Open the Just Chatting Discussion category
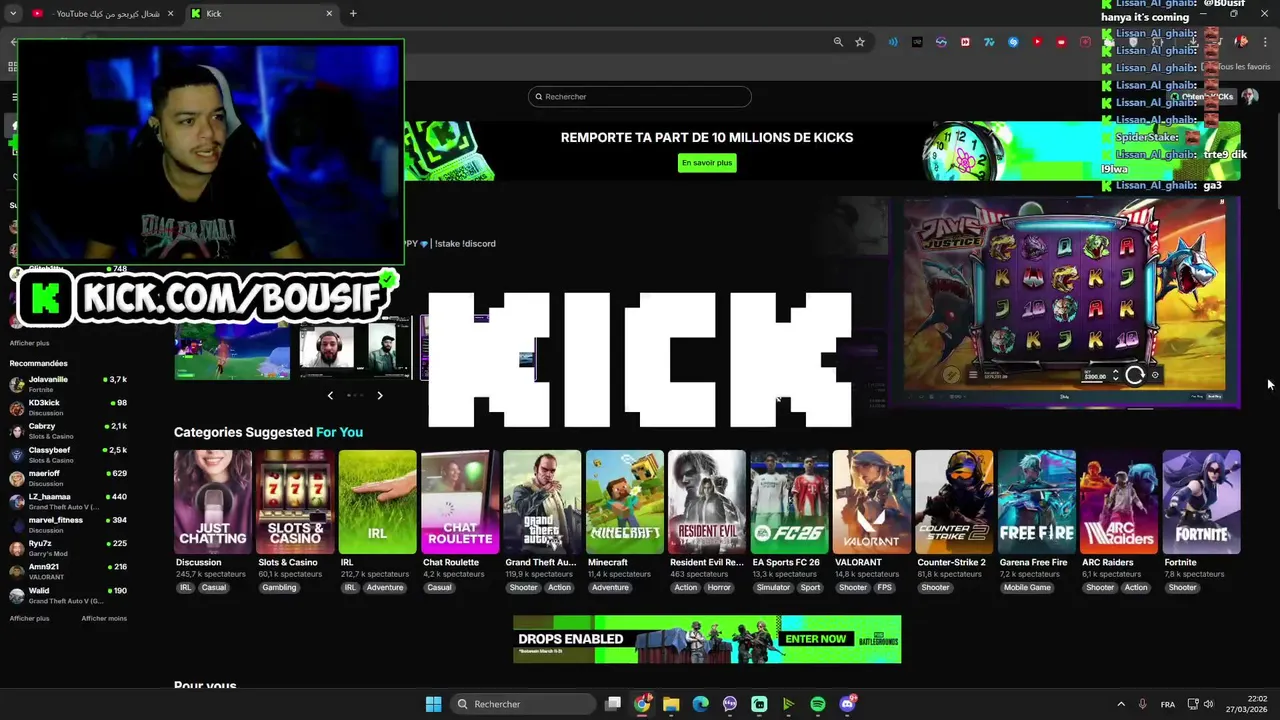 click(213, 502)
